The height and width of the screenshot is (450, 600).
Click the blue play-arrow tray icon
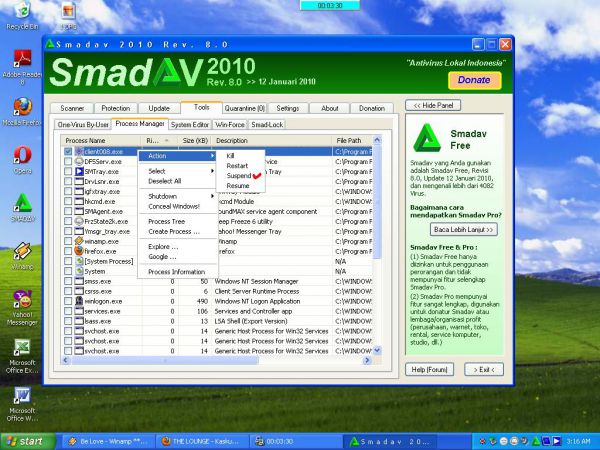point(556,441)
